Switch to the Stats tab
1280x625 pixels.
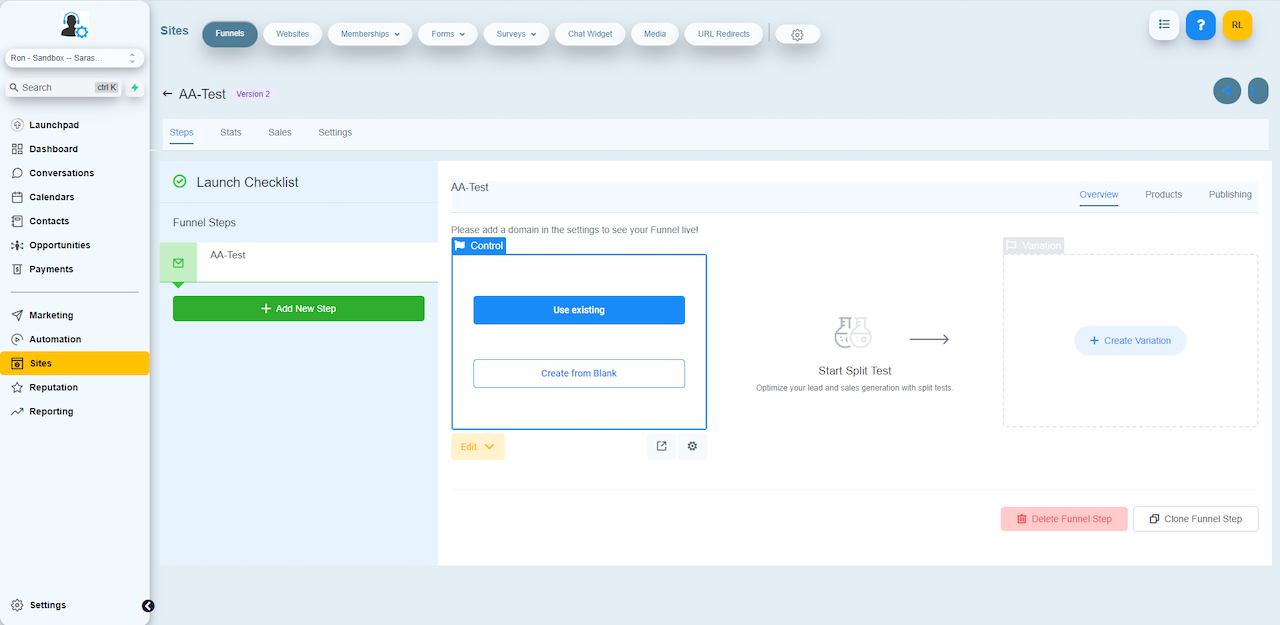pyautogui.click(x=231, y=132)
